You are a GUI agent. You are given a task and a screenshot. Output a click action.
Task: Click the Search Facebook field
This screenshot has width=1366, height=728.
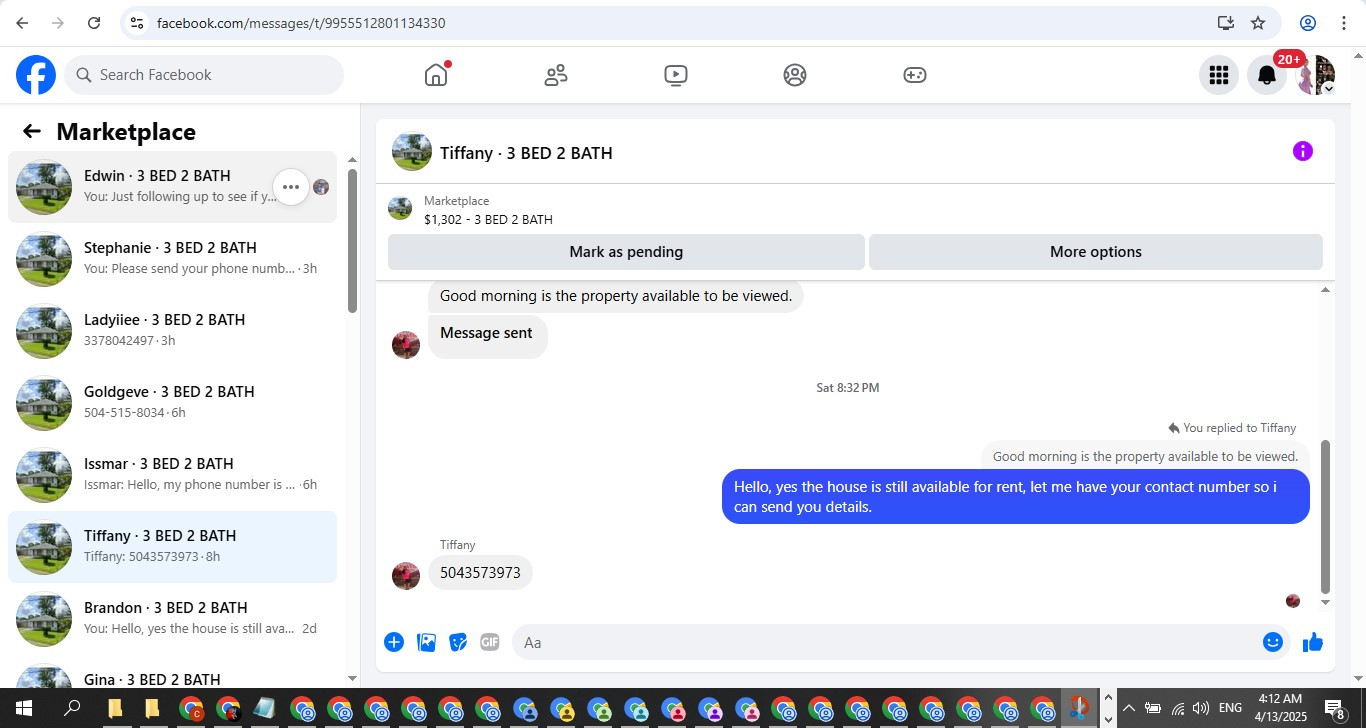pos(204,75)
